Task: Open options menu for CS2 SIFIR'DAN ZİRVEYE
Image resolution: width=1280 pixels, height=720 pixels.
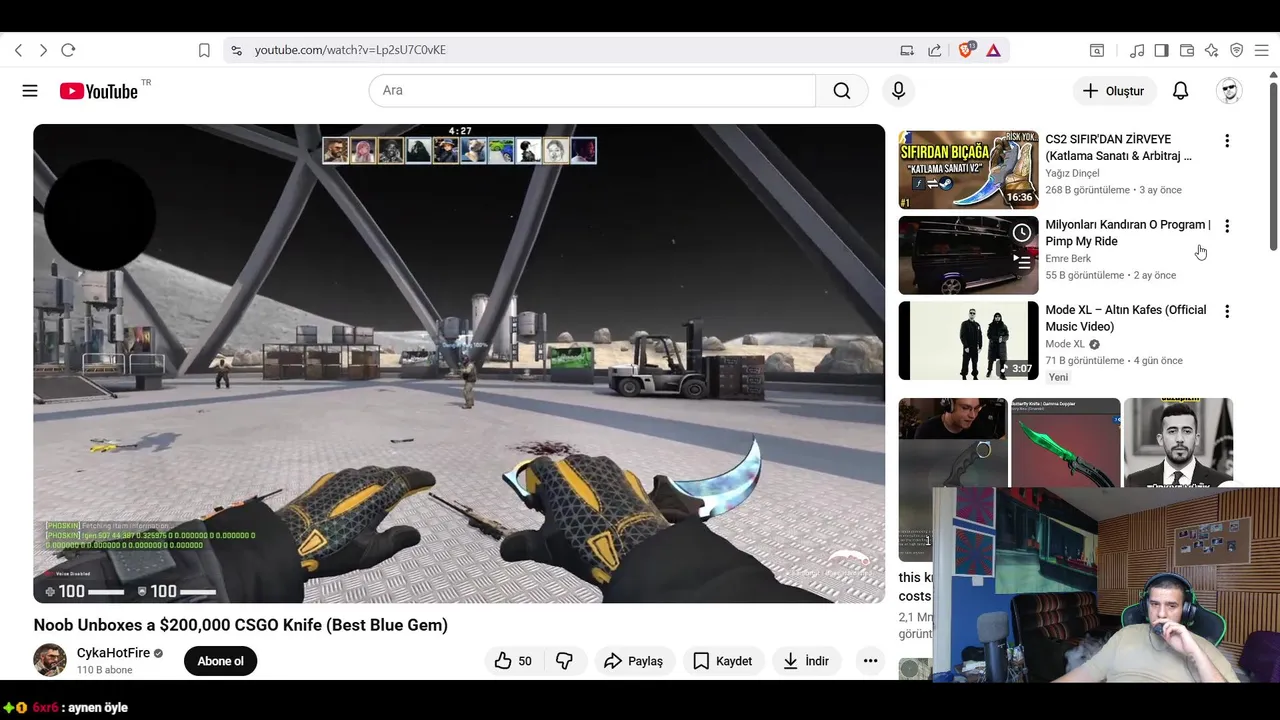Action: point(1227,141)
